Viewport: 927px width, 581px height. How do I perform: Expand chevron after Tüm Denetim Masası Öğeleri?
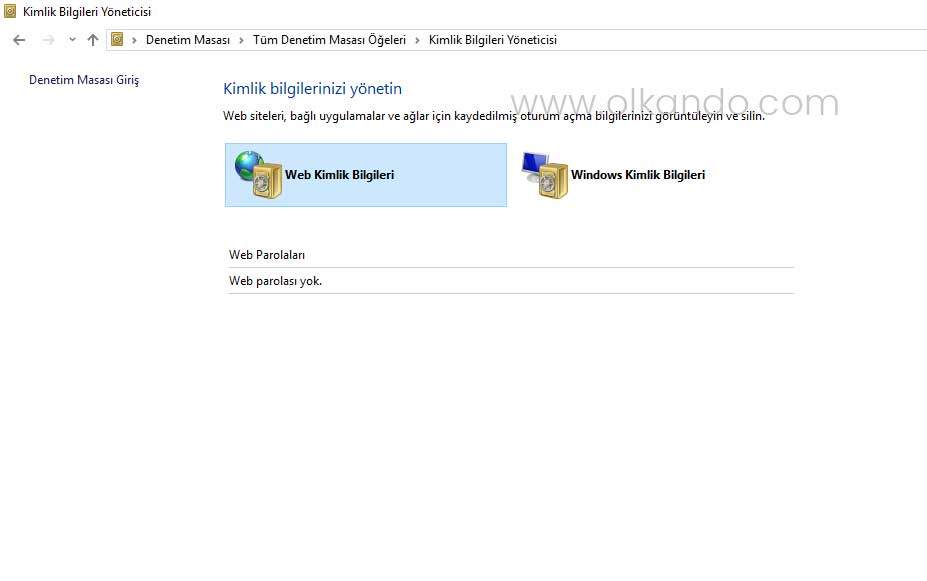click(x=417, y=40)
